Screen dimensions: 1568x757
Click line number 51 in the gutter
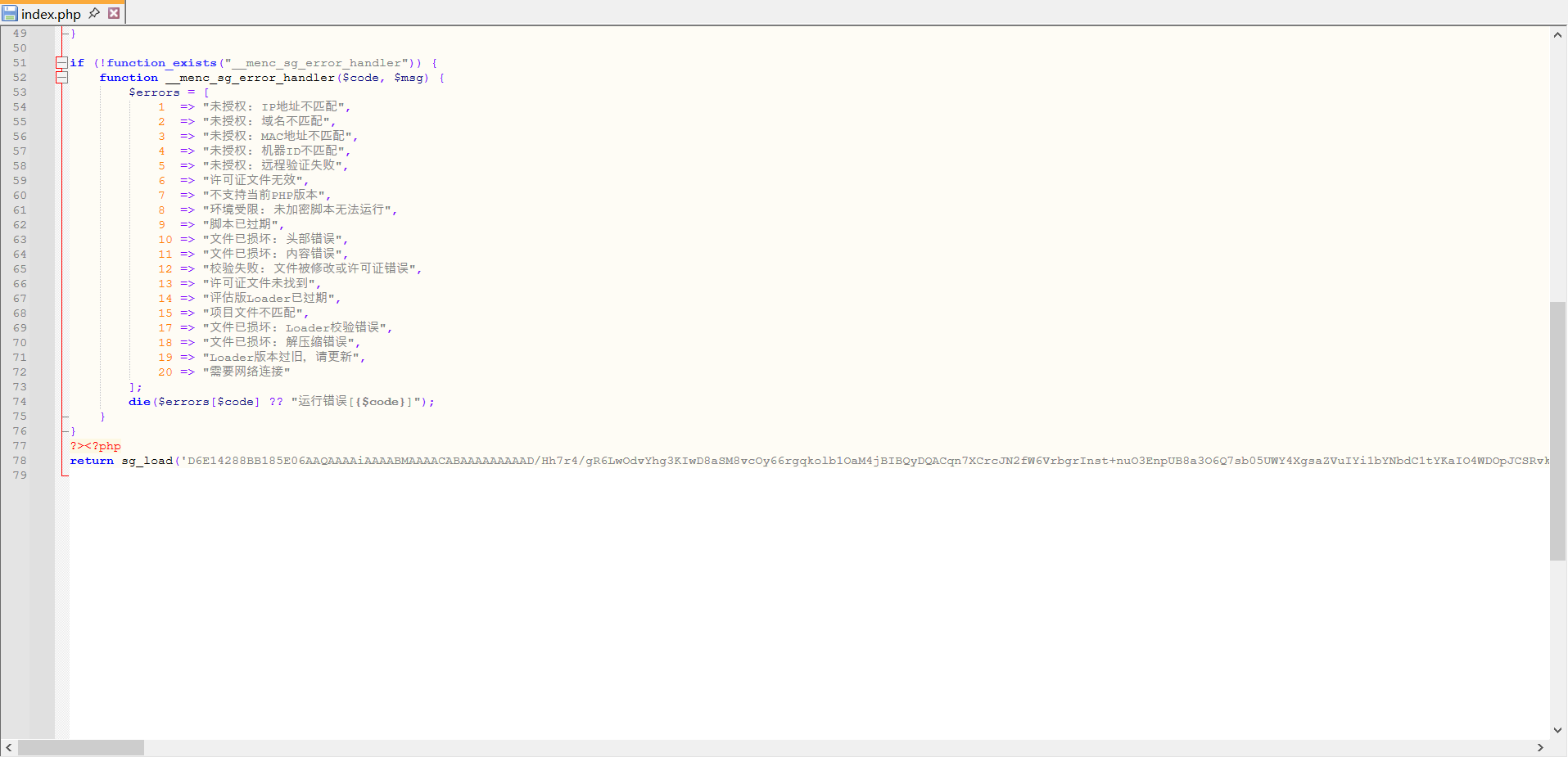tap(20, 63)
